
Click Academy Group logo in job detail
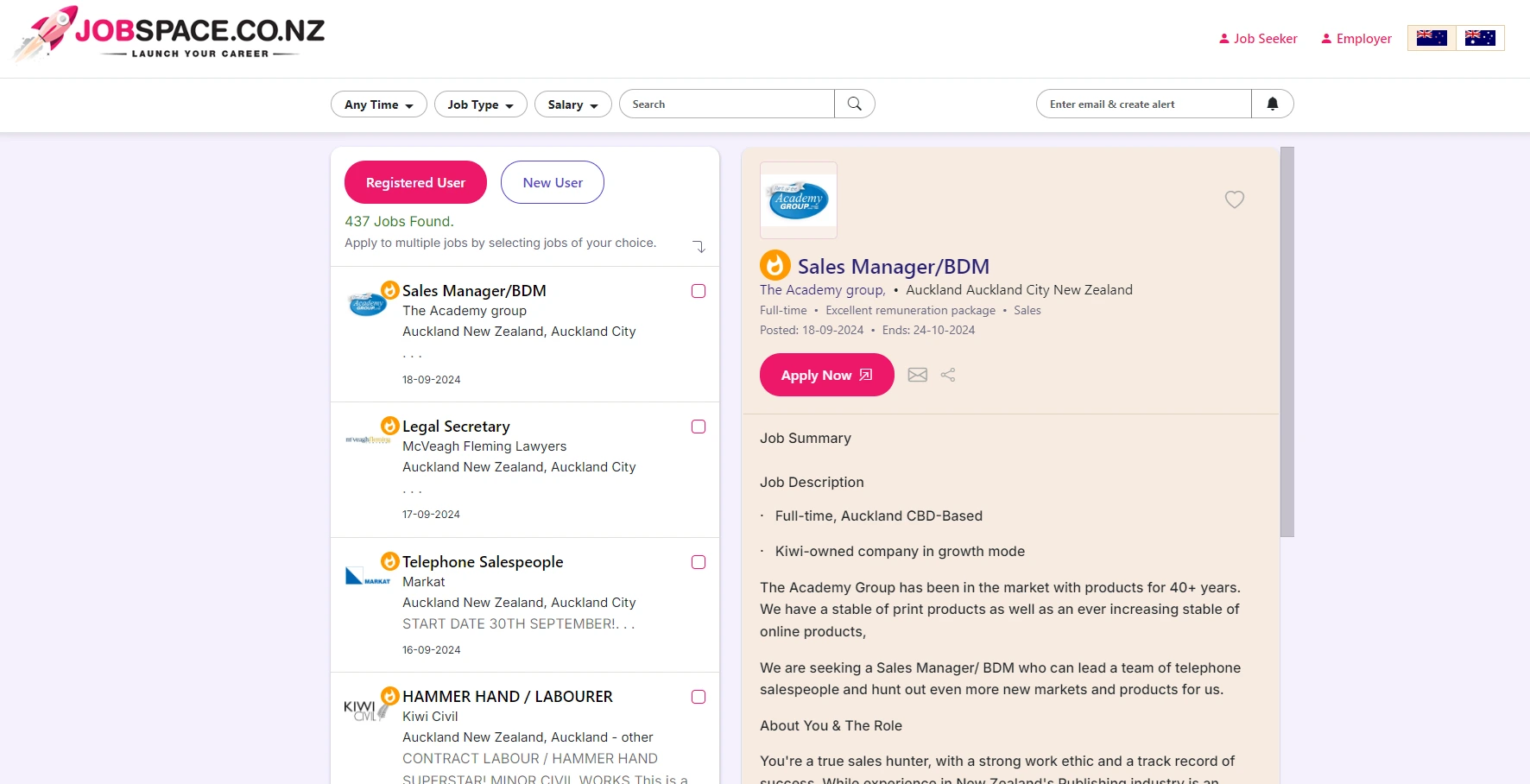click(x=799, y=200)
